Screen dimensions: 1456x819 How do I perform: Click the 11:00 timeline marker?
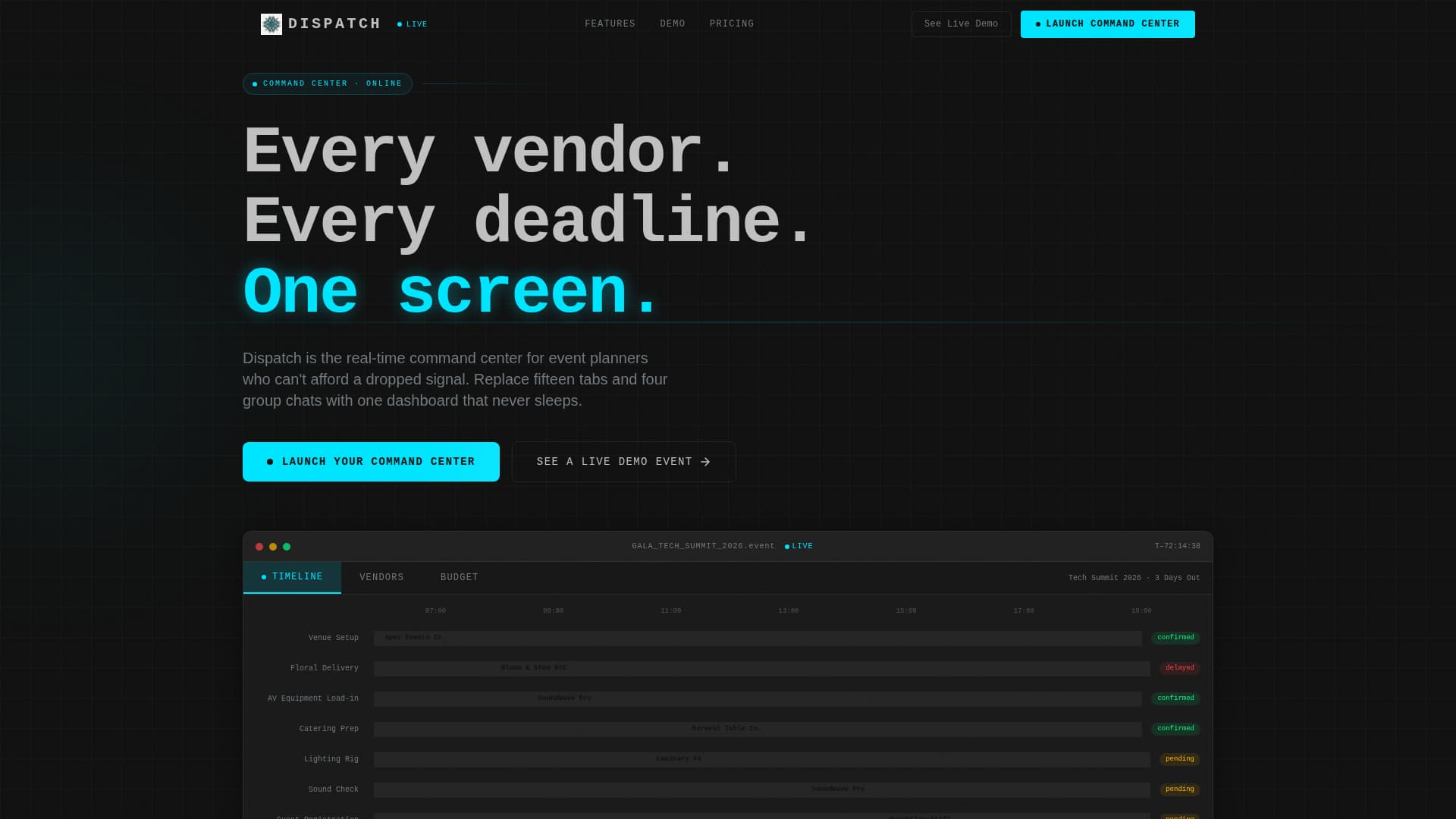[670, 610]
